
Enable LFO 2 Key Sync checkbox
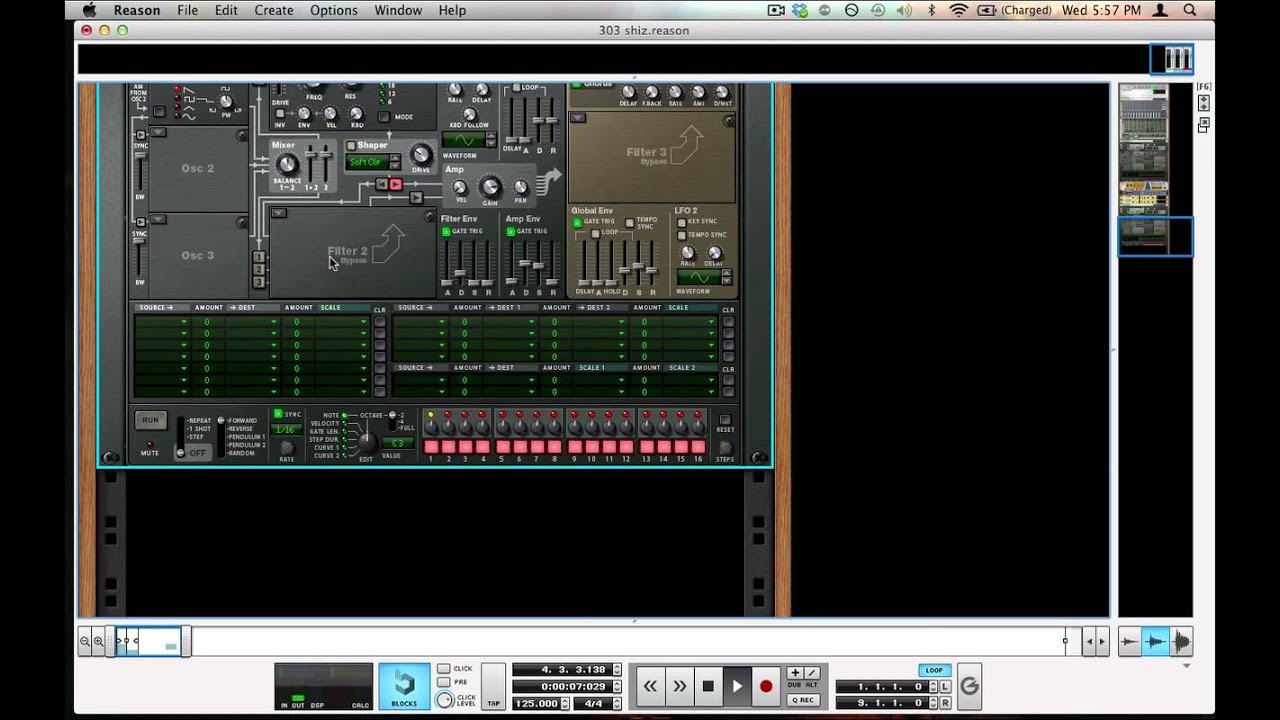pyautogui.click(x=681, y=222)
